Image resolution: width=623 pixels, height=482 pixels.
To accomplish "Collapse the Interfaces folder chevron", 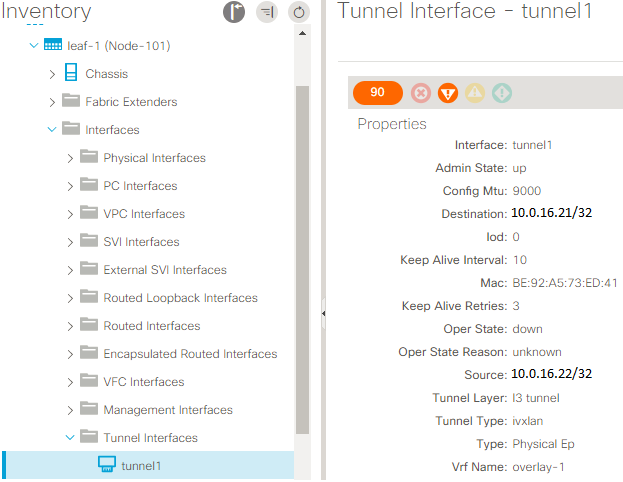I will tap(52, 130).
